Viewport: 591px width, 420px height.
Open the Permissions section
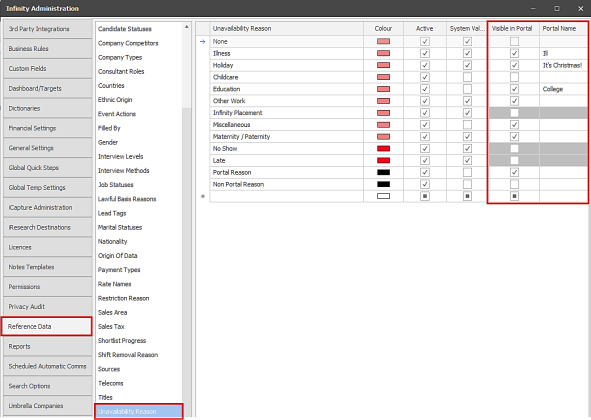47,287
